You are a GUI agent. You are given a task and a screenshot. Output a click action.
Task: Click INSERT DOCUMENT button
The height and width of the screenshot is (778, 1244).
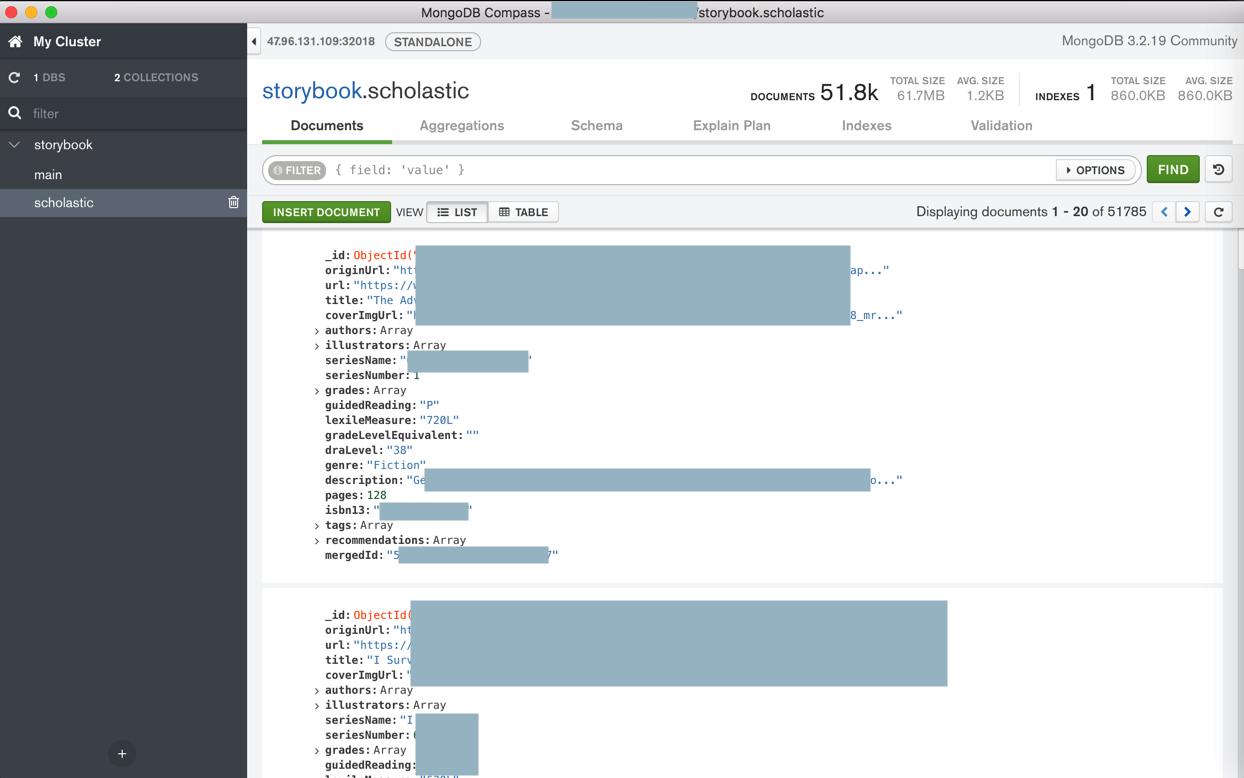tap(327, 212)
